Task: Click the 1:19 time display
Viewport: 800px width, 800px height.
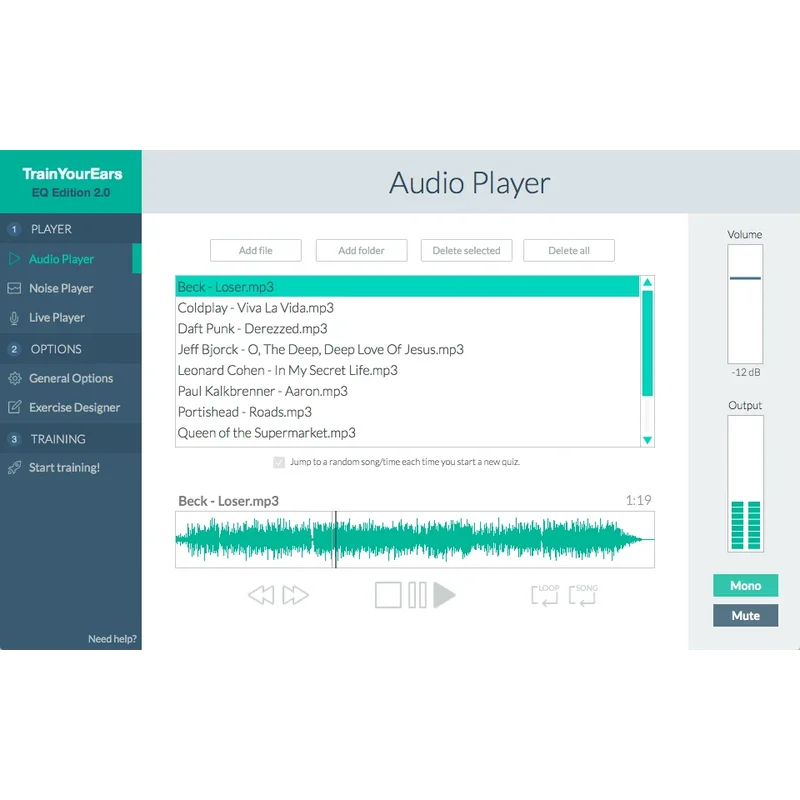Action: point(638,500)
